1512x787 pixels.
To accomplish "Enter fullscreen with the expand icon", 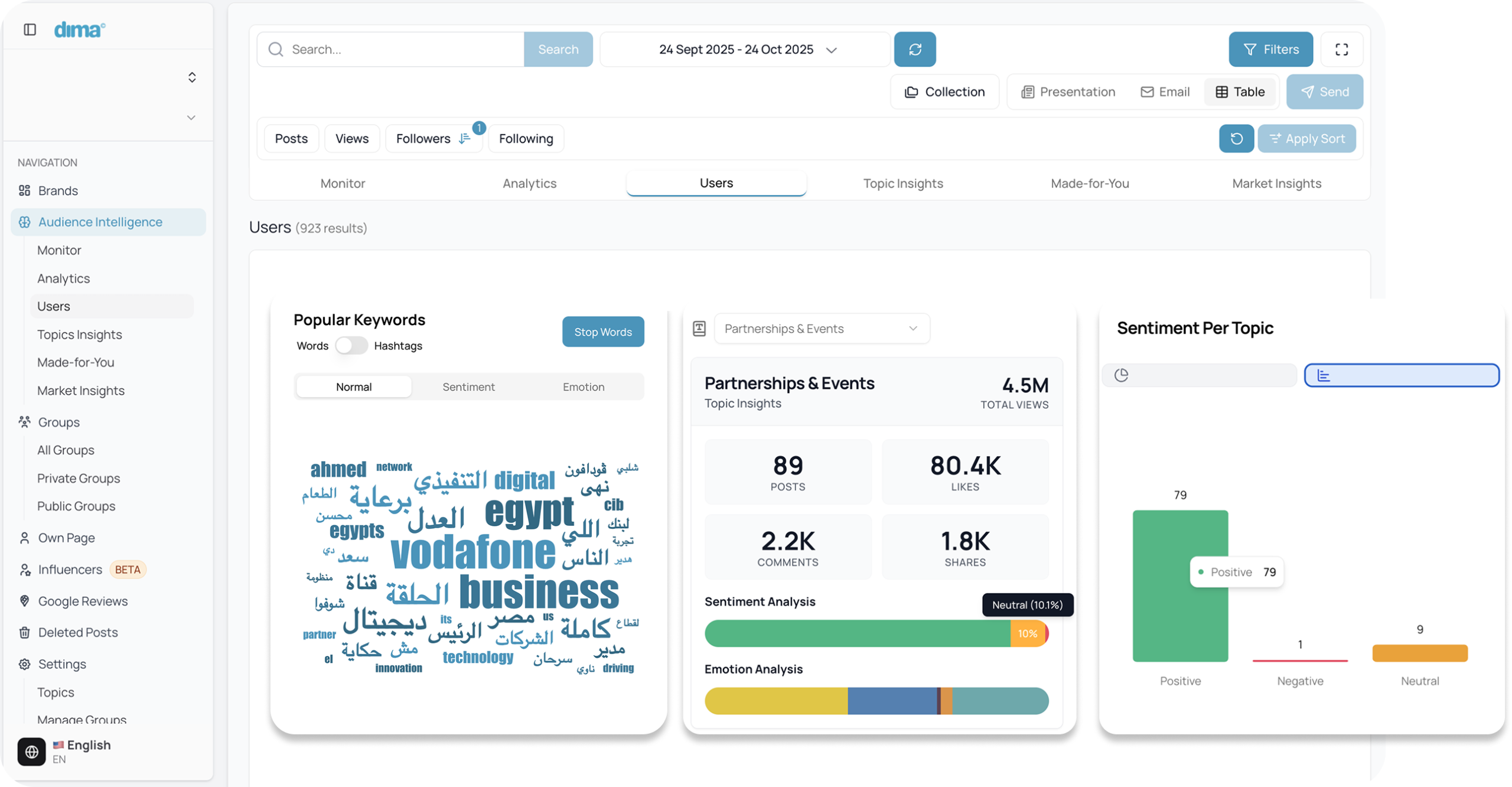I will point(1341,50).
